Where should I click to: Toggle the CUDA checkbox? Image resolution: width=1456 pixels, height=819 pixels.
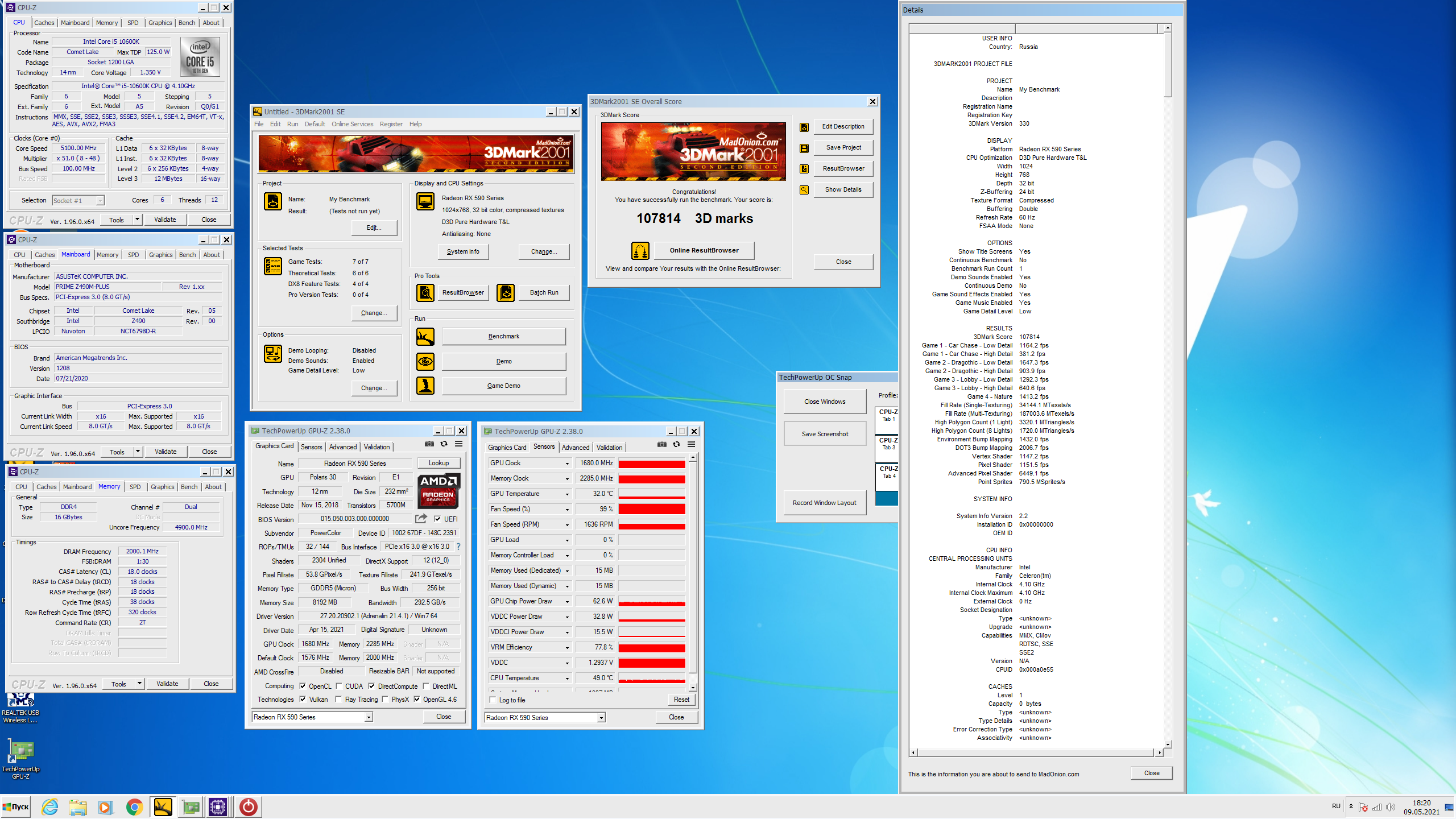point(339,686)
